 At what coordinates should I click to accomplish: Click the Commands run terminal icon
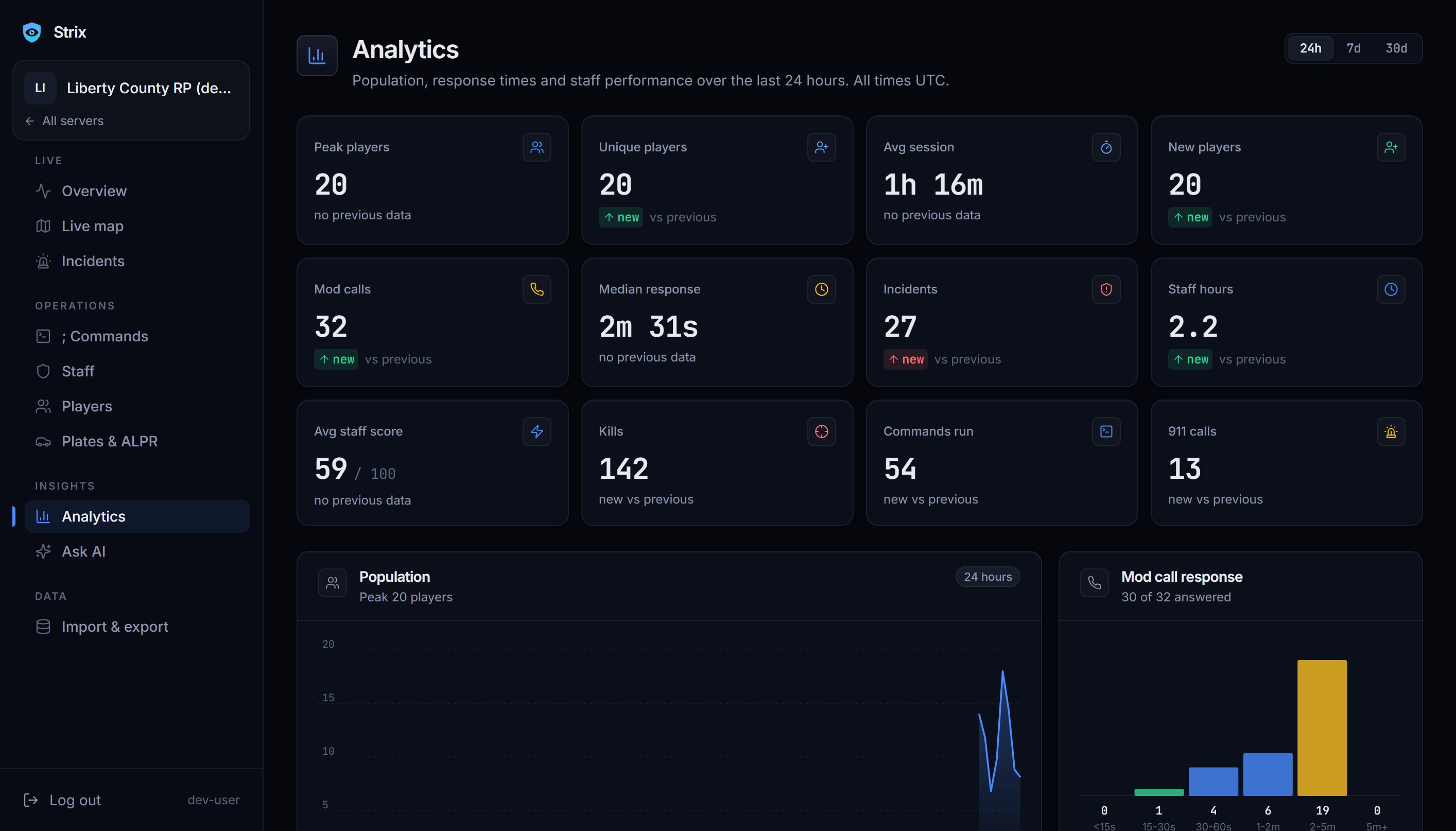tap(1106, 431)
